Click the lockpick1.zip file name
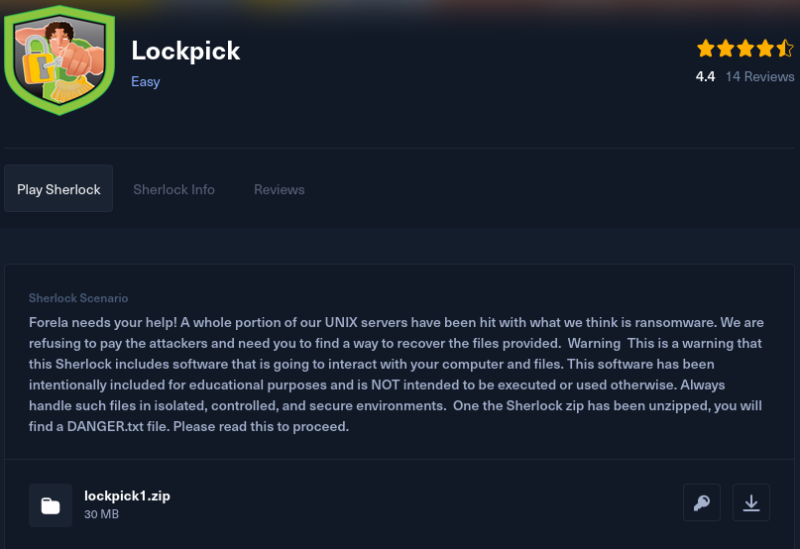The image size is (800, 549). (x=127, y=495)
